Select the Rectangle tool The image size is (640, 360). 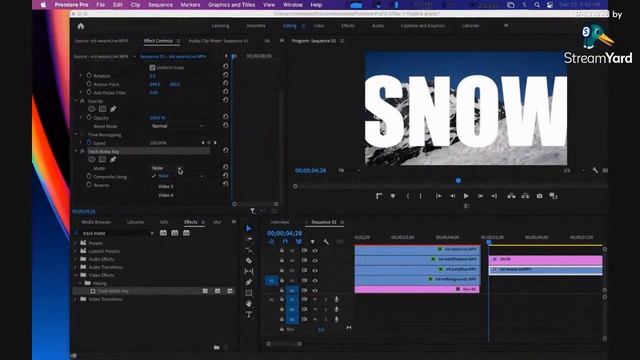[249, 293]
